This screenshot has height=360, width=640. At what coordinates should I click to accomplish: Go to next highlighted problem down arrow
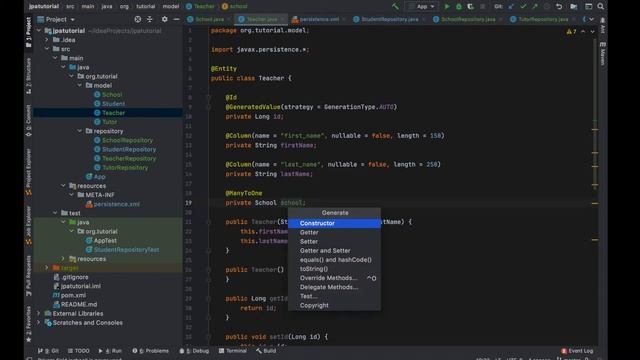pyautogui.click(x=592, y=31)
